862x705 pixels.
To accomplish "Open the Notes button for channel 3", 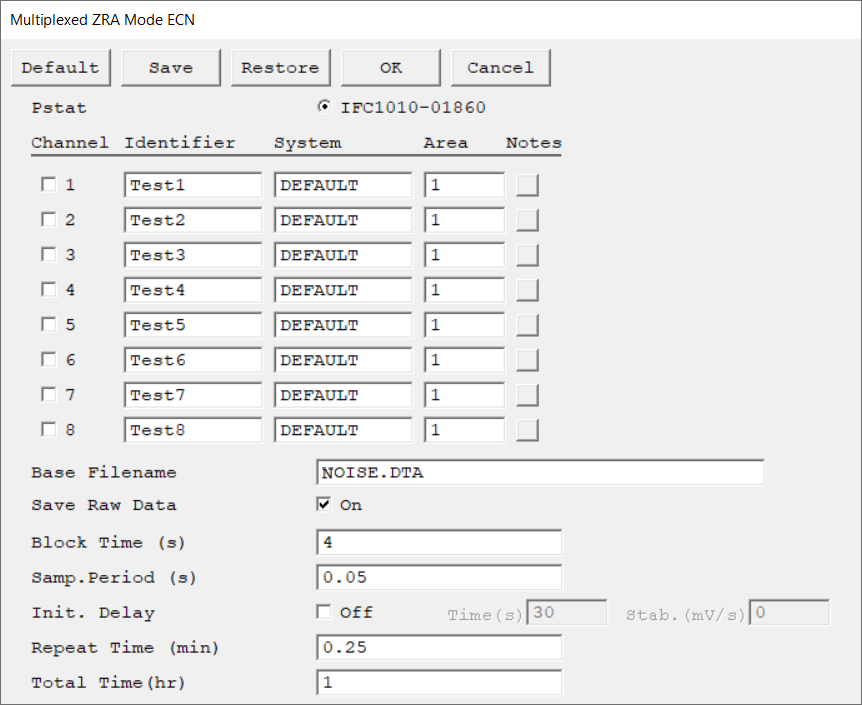I will (527, 255).
